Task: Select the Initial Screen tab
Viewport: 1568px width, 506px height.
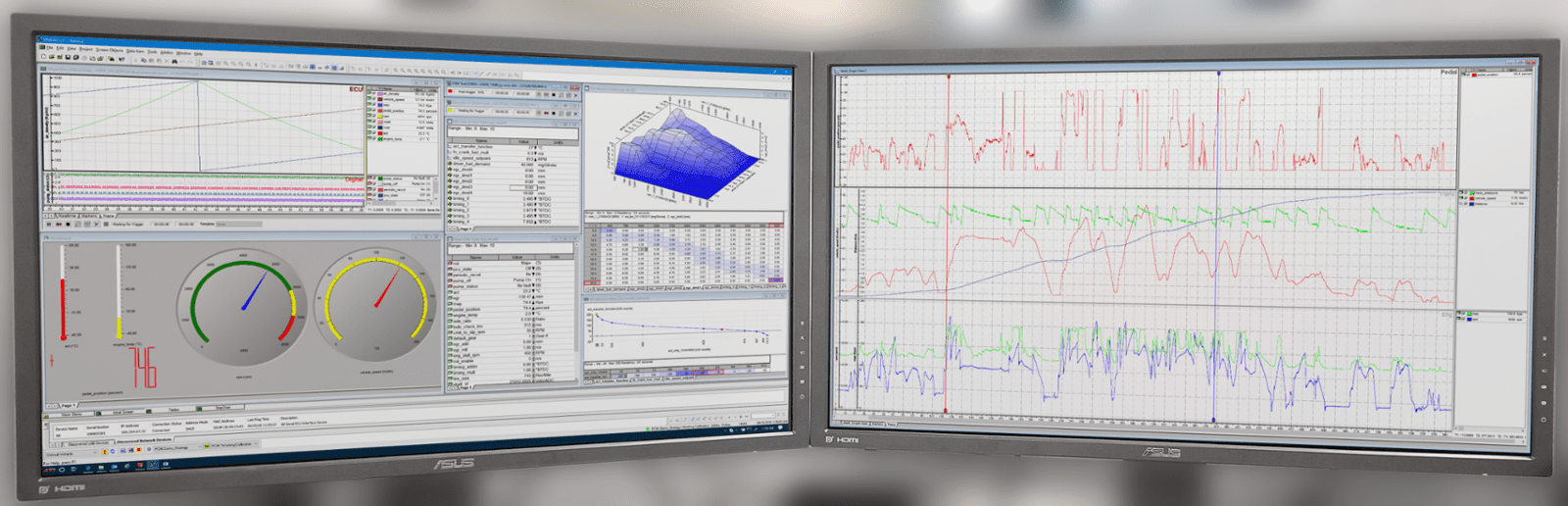Action: pyautogui.click(x=121, y=412)
